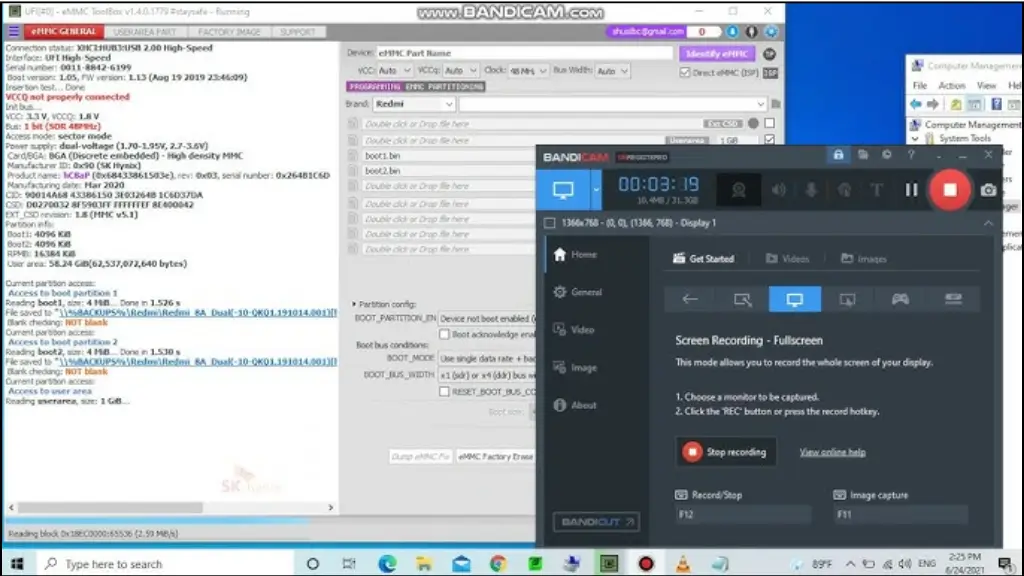Open the View online help link
The width and height of the screenshot is (1024, 576).
(x=832, y=452)
